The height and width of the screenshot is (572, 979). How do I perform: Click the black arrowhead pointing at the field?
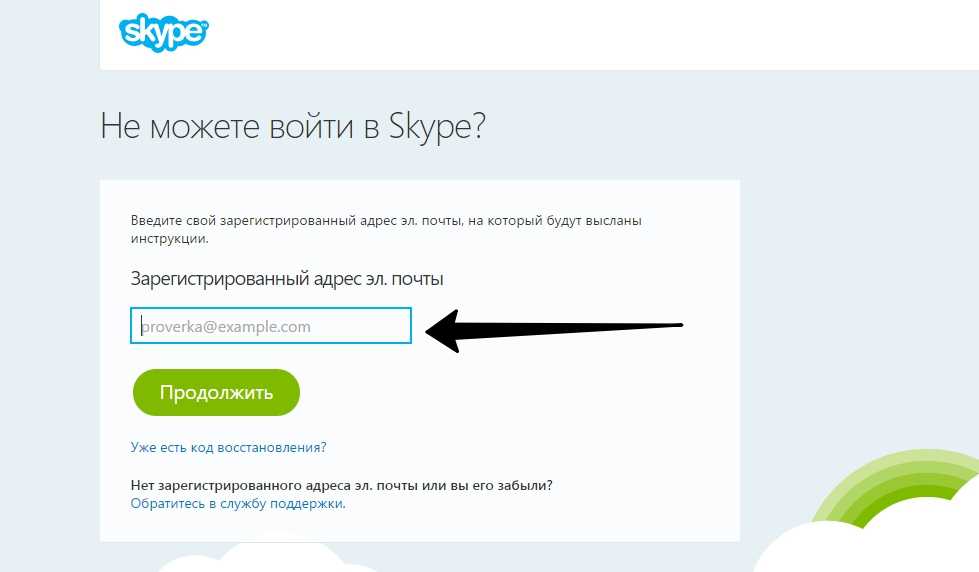[445, 331]
